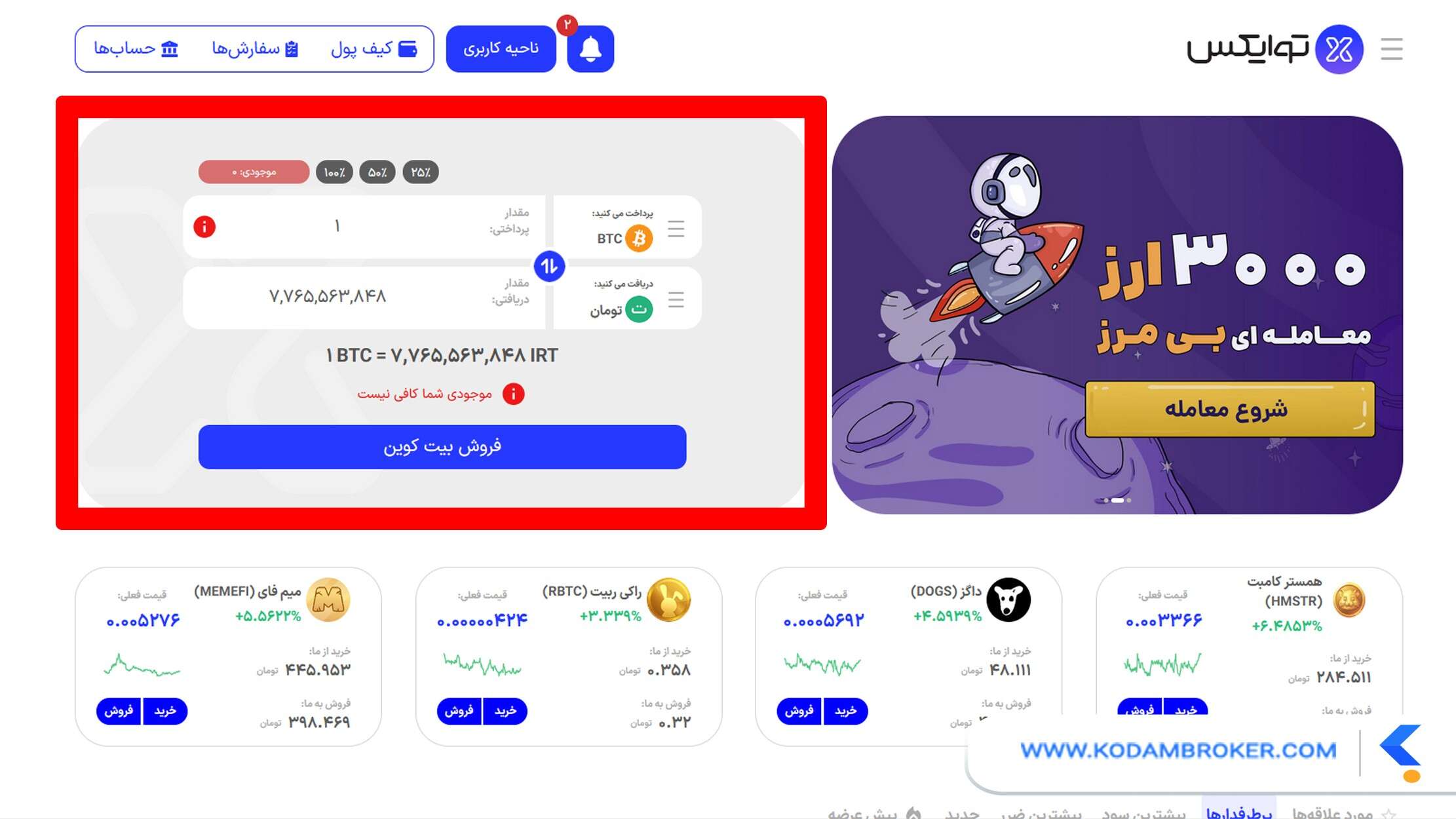Viewport: 1456px width, 819px height.
Task: Open the notifications bell icon
Action: 590,49
